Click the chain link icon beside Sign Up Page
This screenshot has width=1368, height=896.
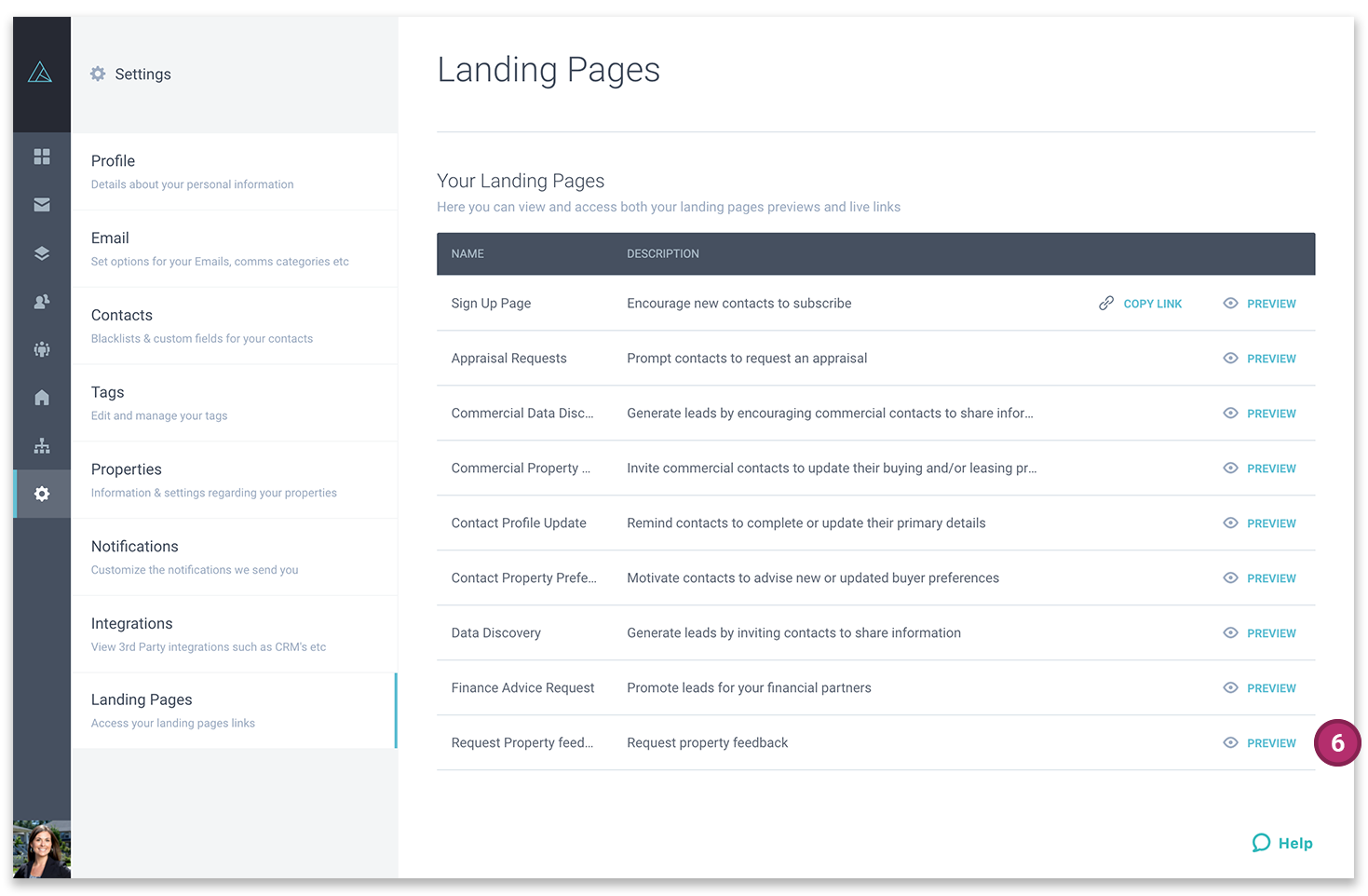click(x=1106, y=303)
